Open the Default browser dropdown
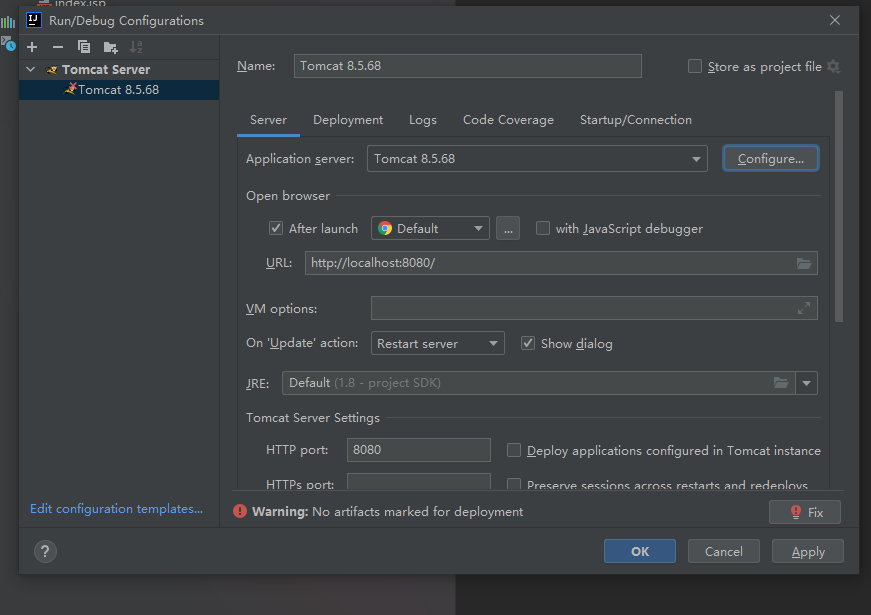 coord(430,228)
